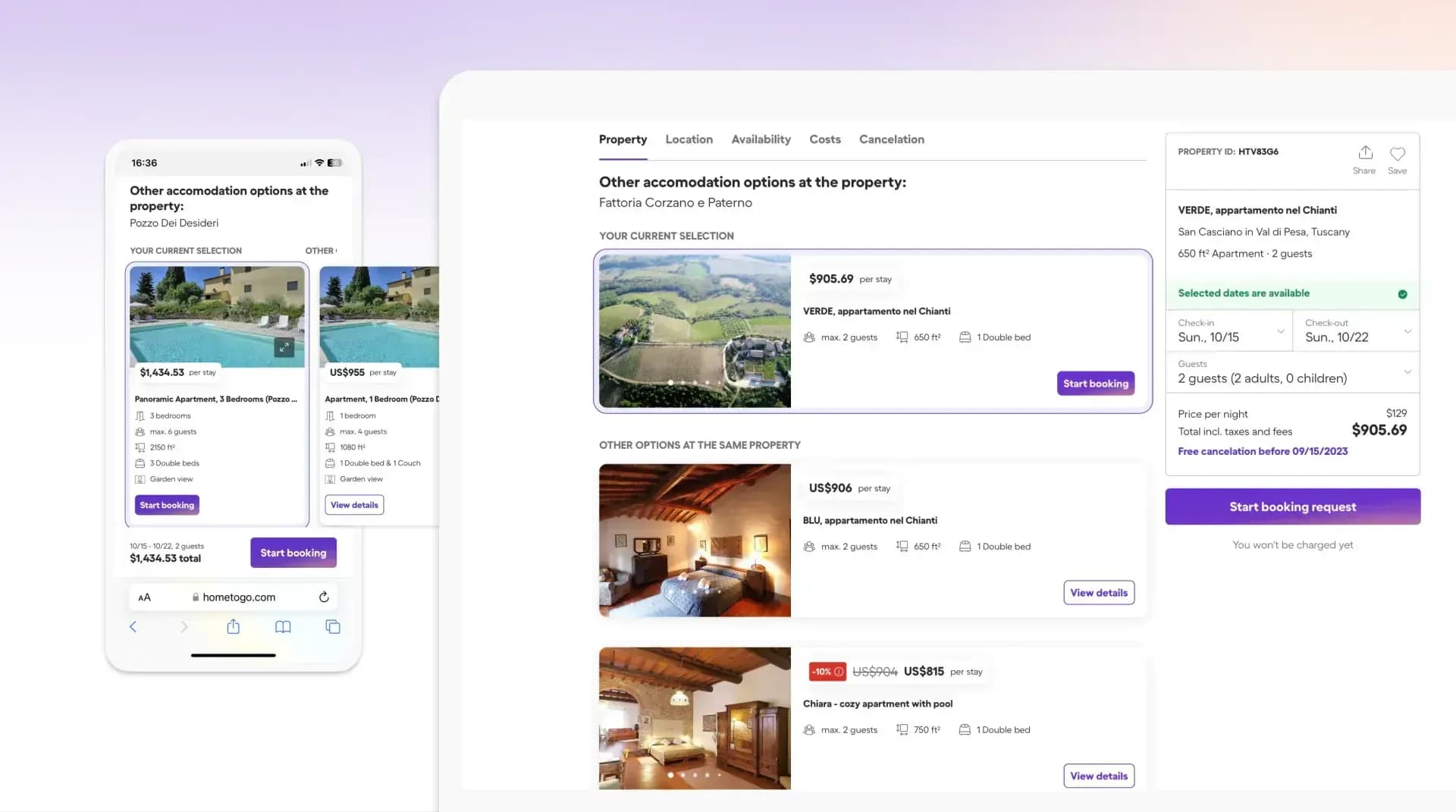Reload the page in mobile browser
This screenshot has width=1456, height=812.
[324, 597]
